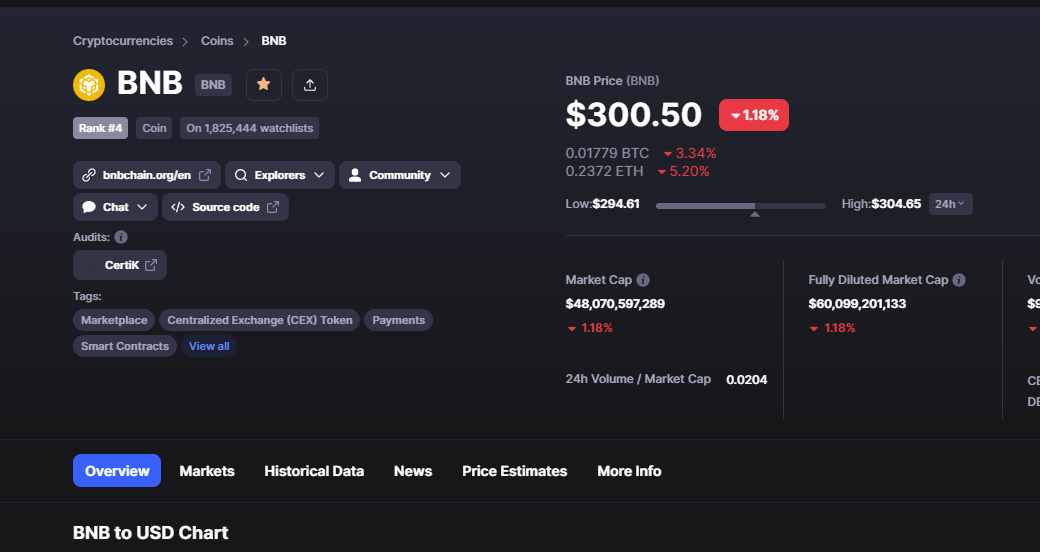The image size is (1040, 552).
Task: Click the 0.01779 BTC price text
Action: pyautogui.click(x=607, y=153)
